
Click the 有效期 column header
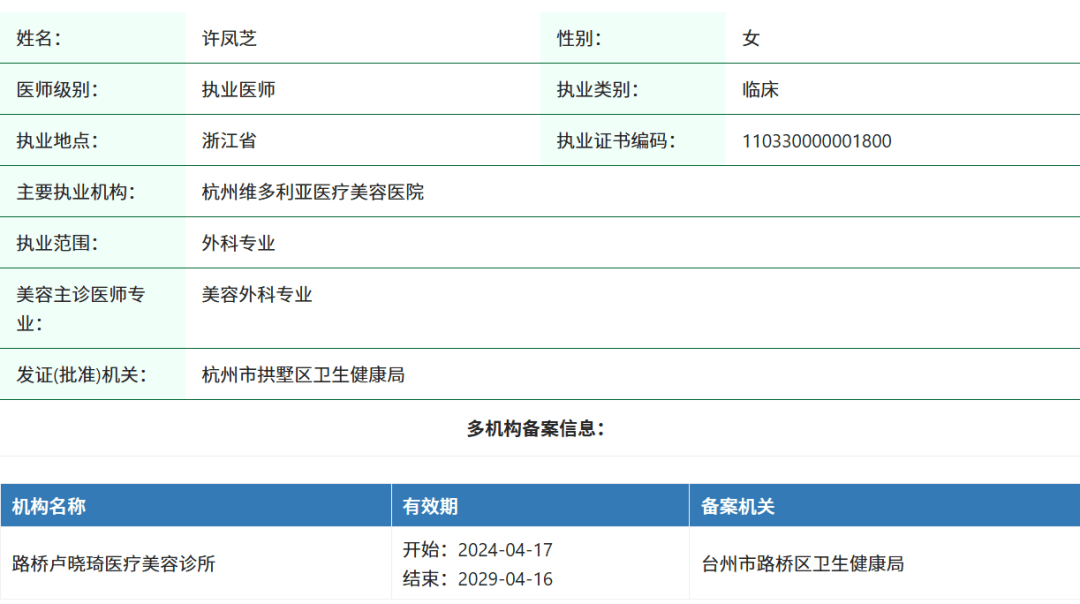click(430, 506)
